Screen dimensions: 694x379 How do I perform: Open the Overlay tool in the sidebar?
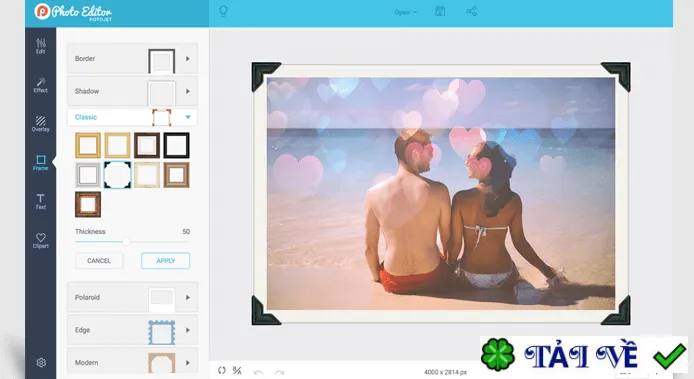pos(41,124)
